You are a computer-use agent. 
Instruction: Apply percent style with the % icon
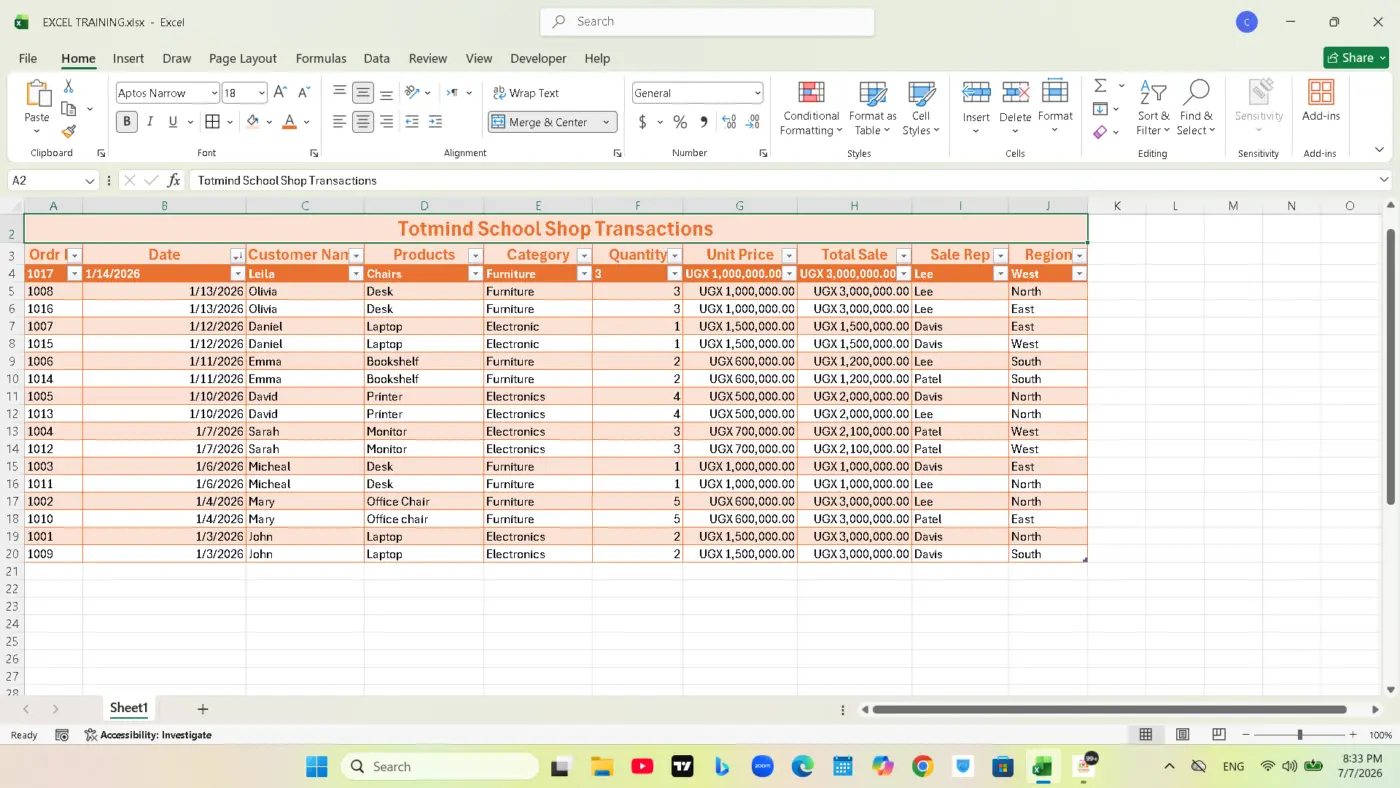(x=680, y=122)
